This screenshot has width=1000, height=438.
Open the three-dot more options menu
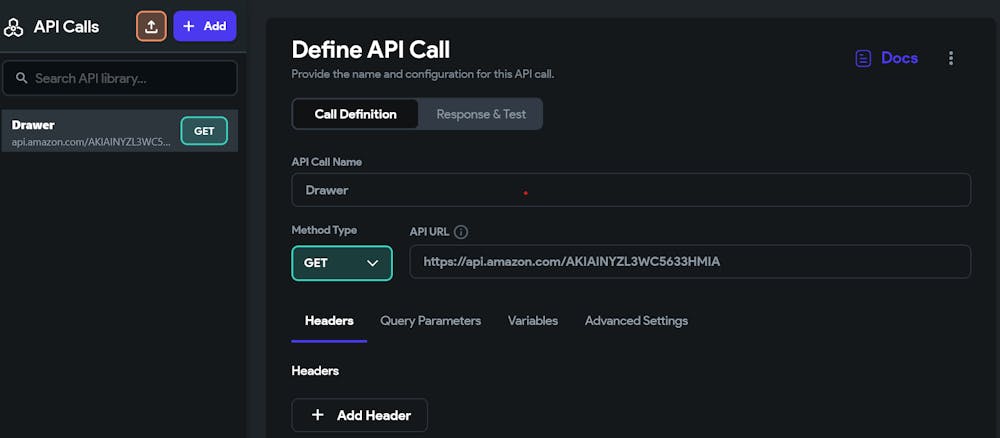point(950,58)
